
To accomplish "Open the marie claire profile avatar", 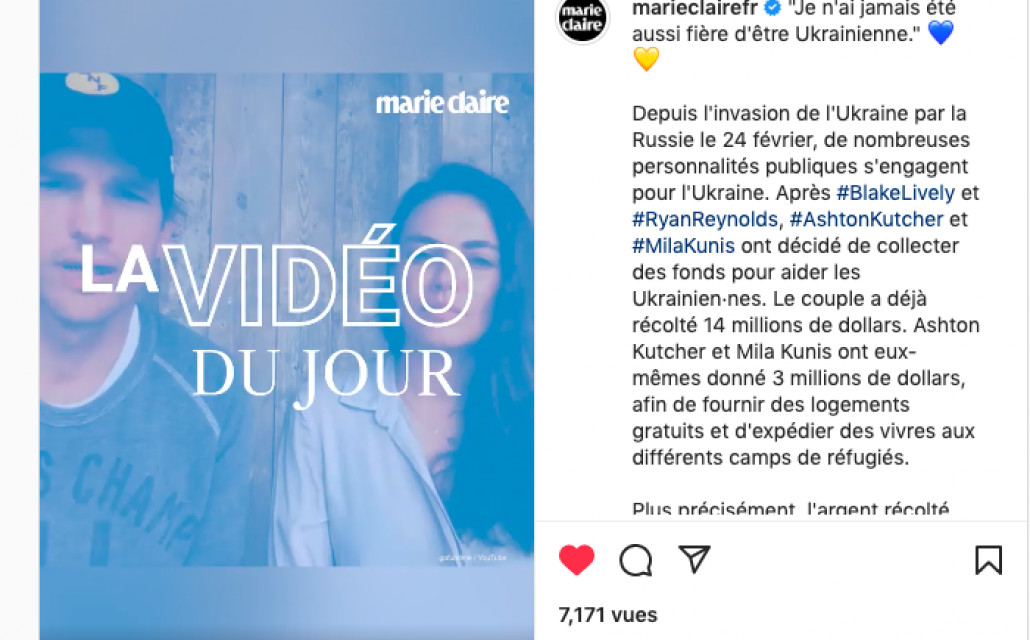I will pyautogui.click(x=582, y=18).
